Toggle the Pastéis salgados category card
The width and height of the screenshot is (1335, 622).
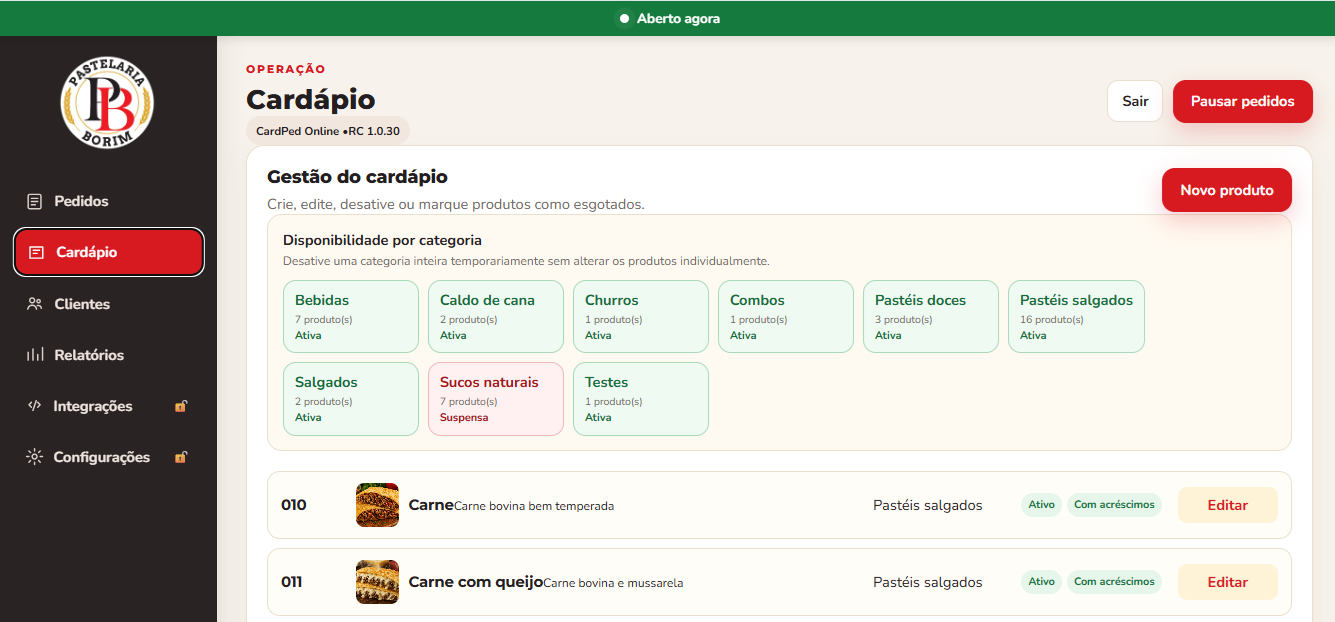coord(1076,317)
